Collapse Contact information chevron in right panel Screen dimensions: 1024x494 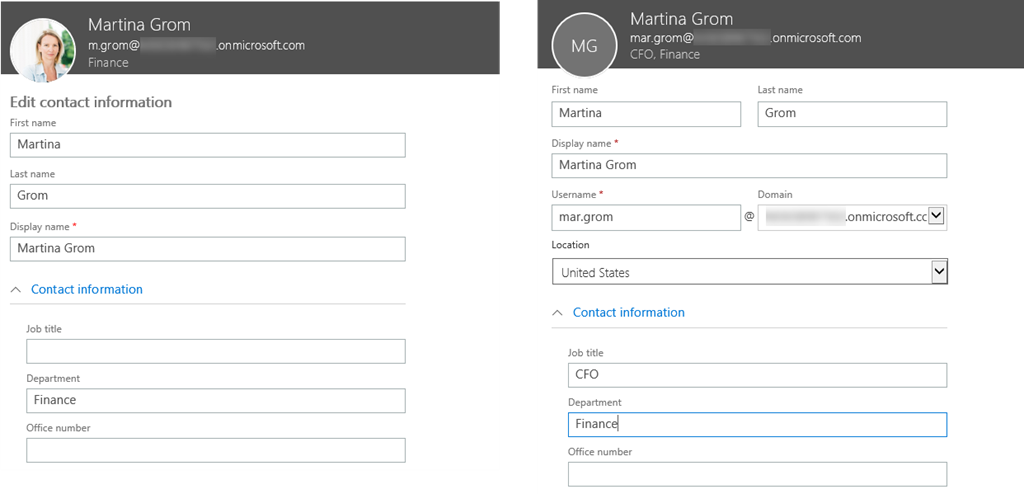[x=558, y=313]
